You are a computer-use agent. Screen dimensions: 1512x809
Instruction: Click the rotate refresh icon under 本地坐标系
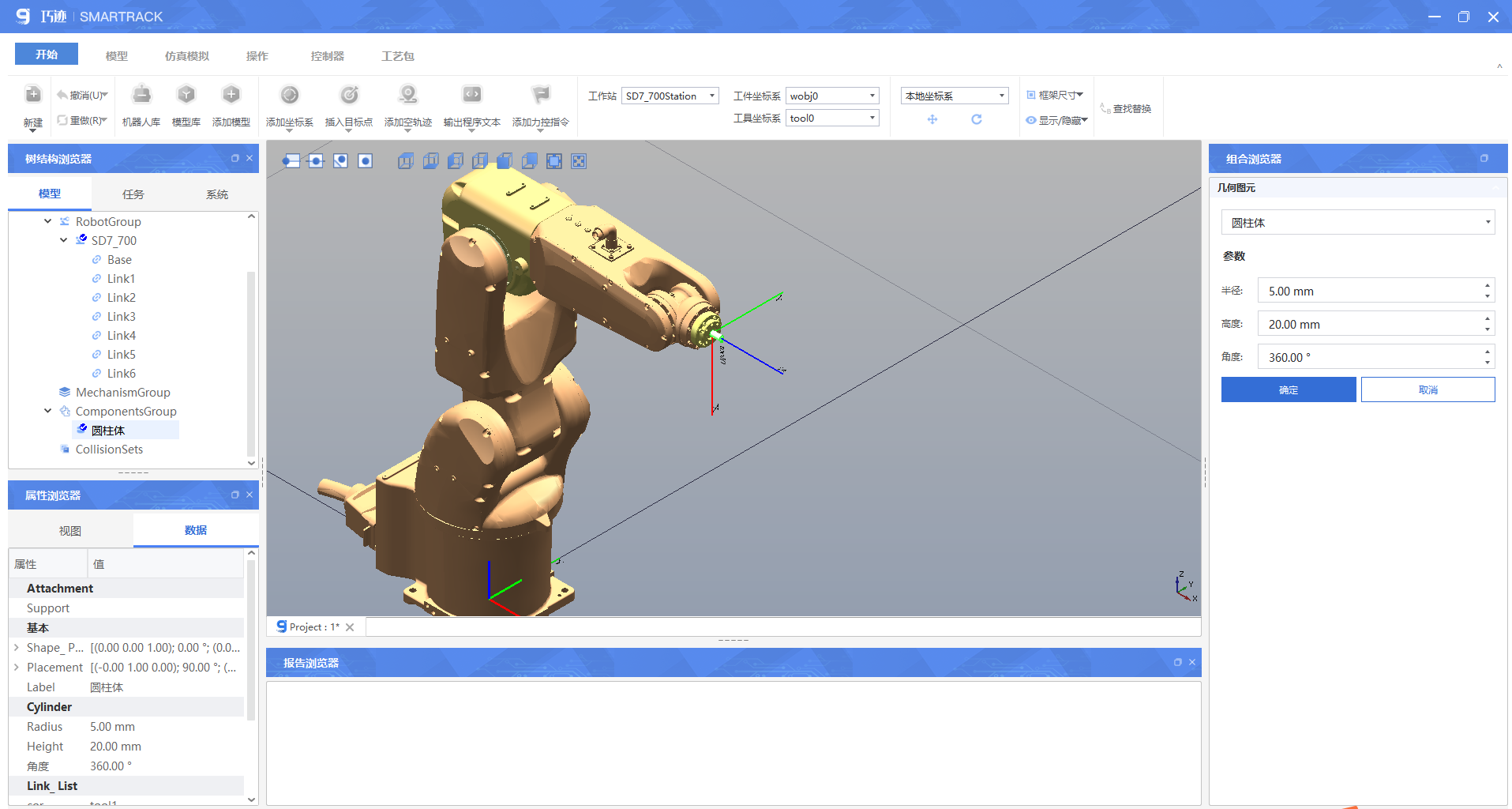click(x=977, y=119)
